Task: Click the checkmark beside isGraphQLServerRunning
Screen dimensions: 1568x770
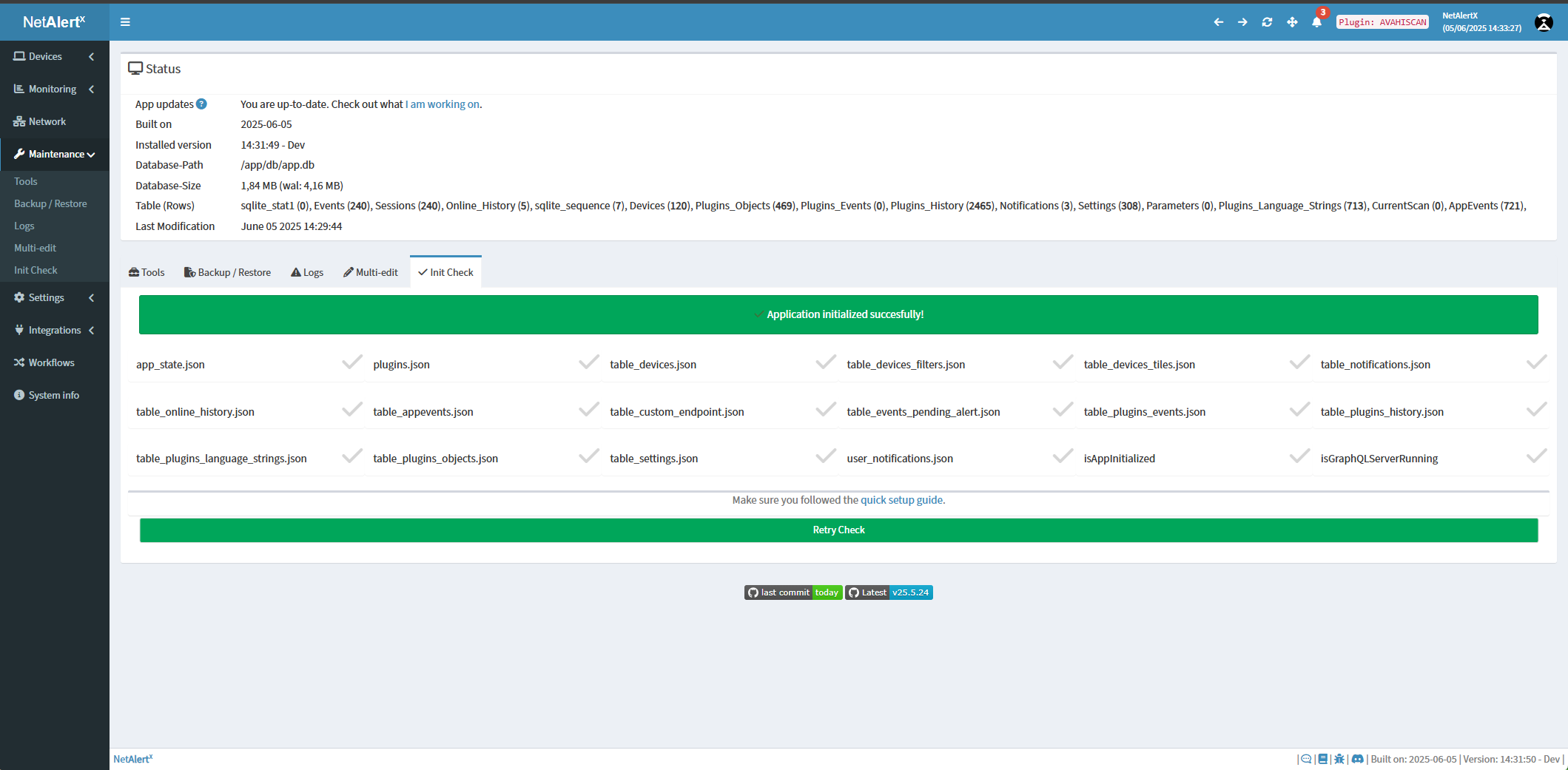Action: (x=1536, y=456)
